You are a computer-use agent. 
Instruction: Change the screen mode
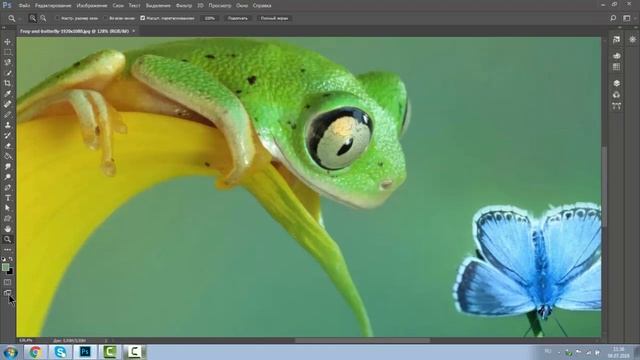tap(7, 293)
